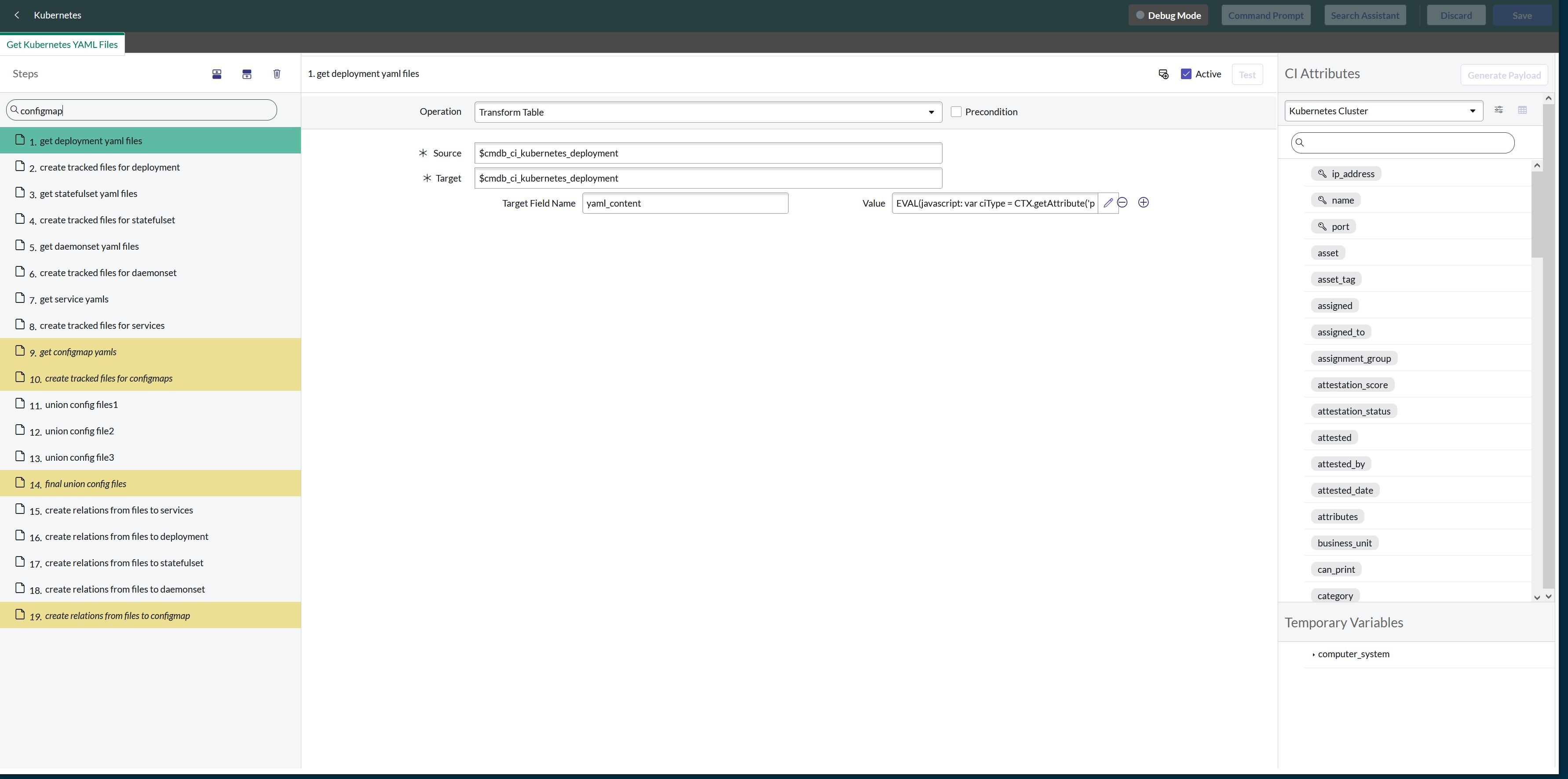Add a new field row with the plus icon
The height and width of the screenshot is (779, 1568).
pyautogui.click(x=1143, y=203)
